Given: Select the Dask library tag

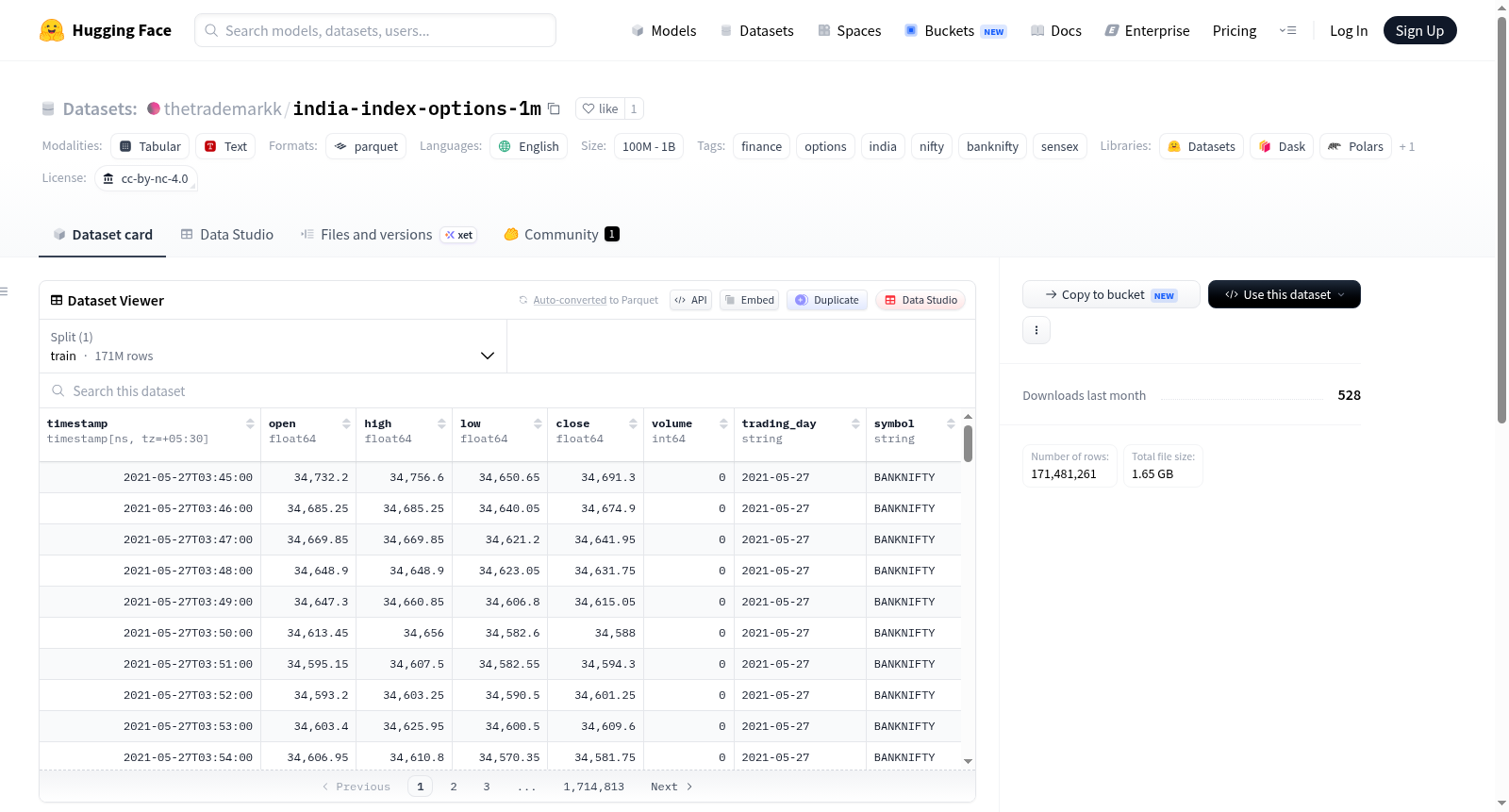Looking at the screenshot, I should [x=1282, y=146].
